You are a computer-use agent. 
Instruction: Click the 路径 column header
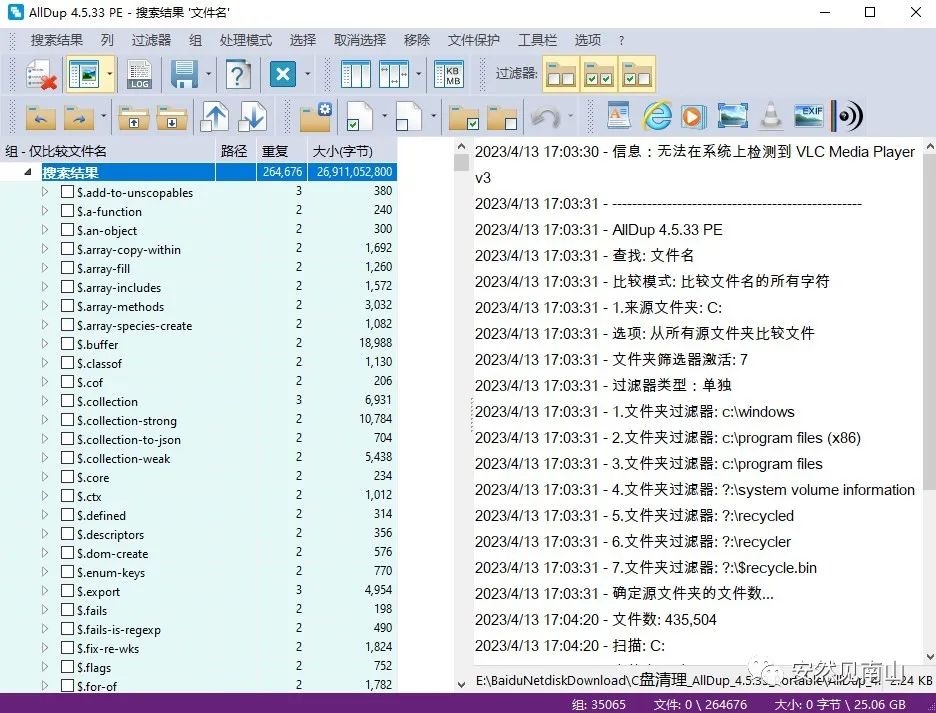[235, 151]
